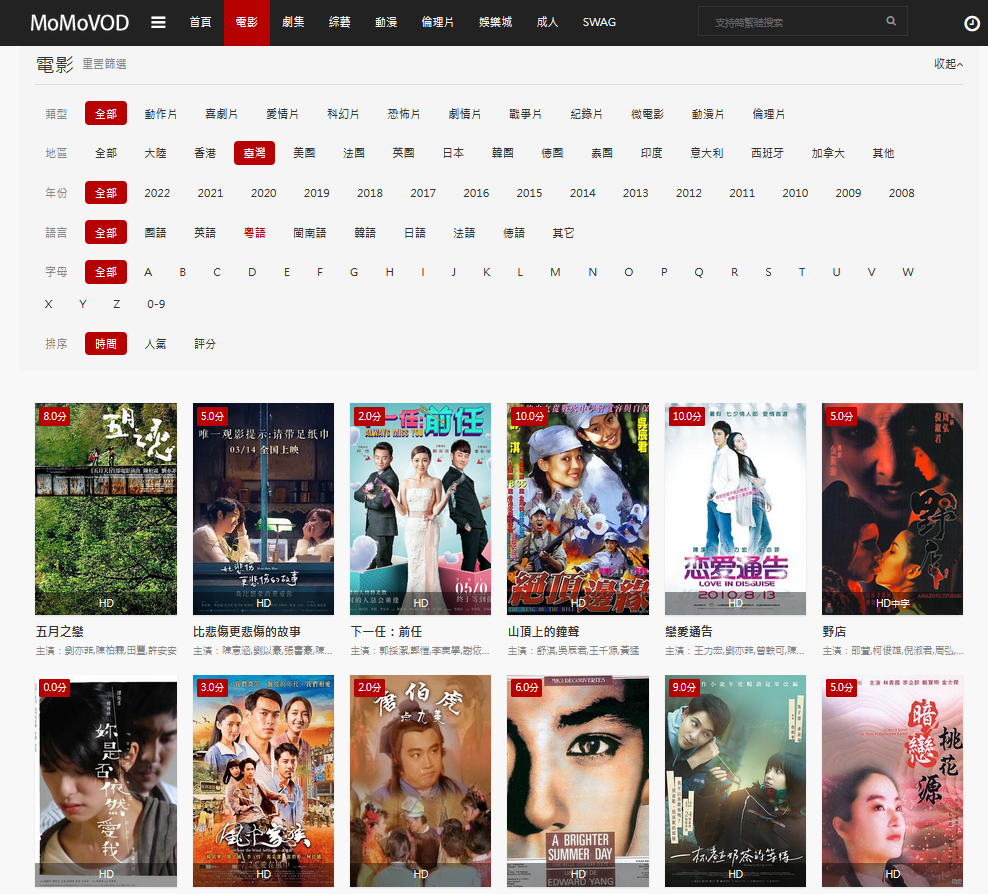Click the search keyword input field

pyautogui.click(x=795, y=21)
